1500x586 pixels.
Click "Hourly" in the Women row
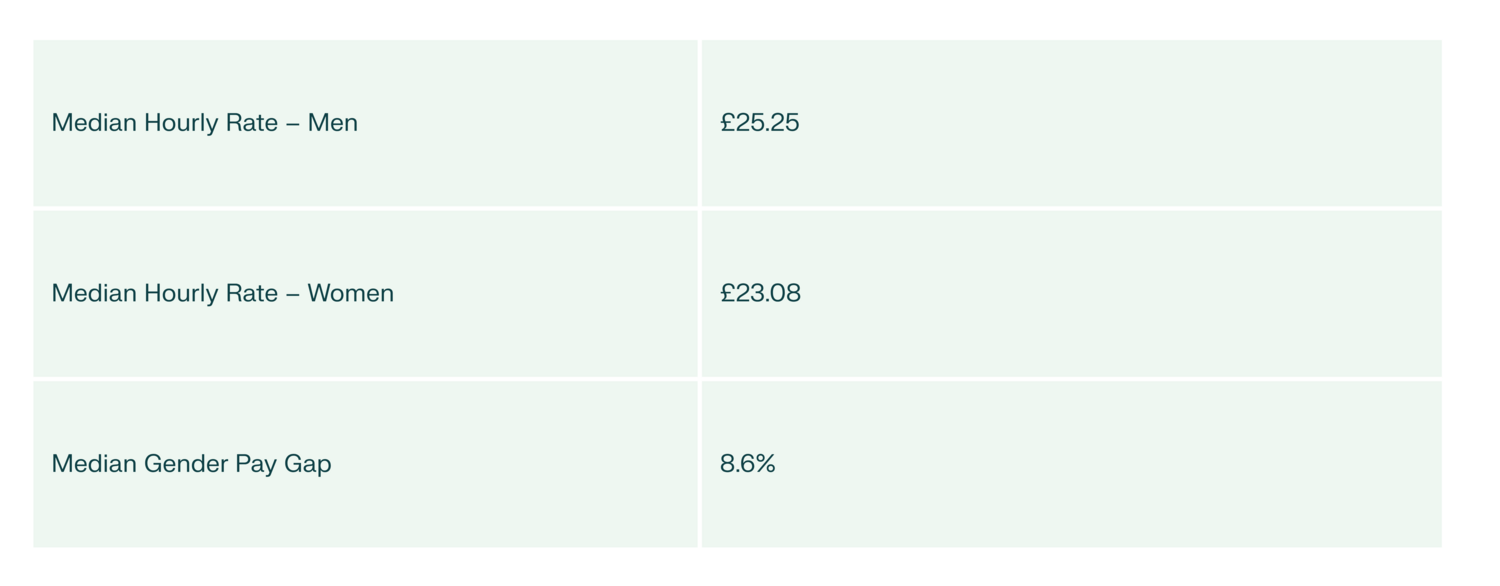[182, 293]
